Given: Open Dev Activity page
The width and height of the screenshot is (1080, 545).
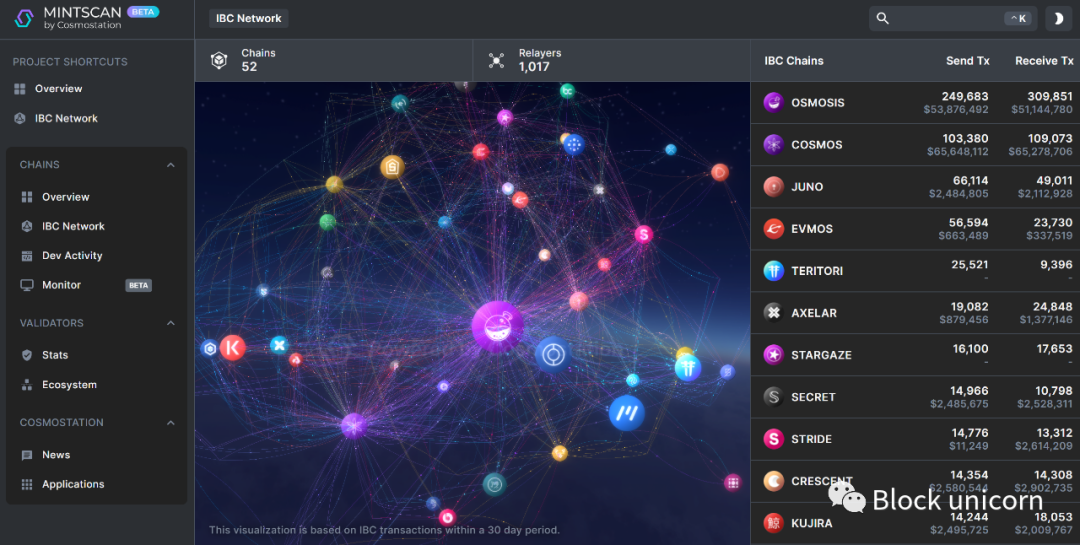Looking at the screenshot, I should [x=72, y=256].
